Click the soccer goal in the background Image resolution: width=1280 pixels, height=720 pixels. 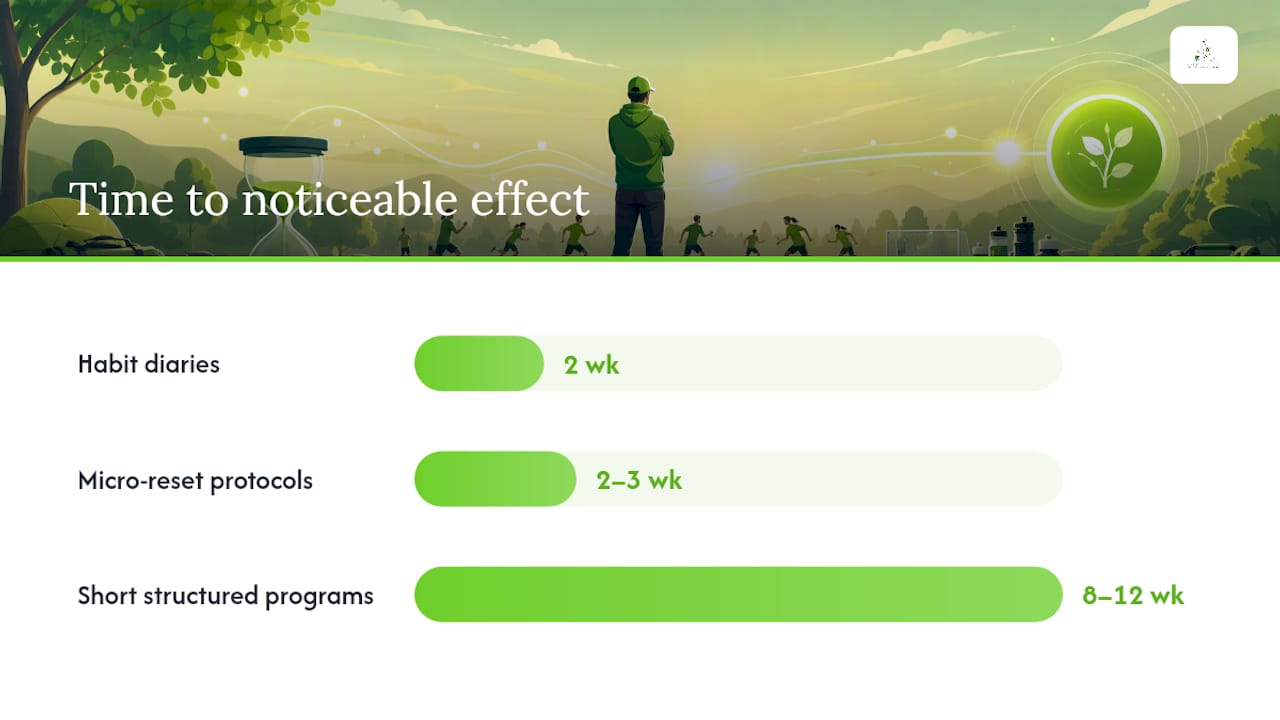[x=922, y=242]
